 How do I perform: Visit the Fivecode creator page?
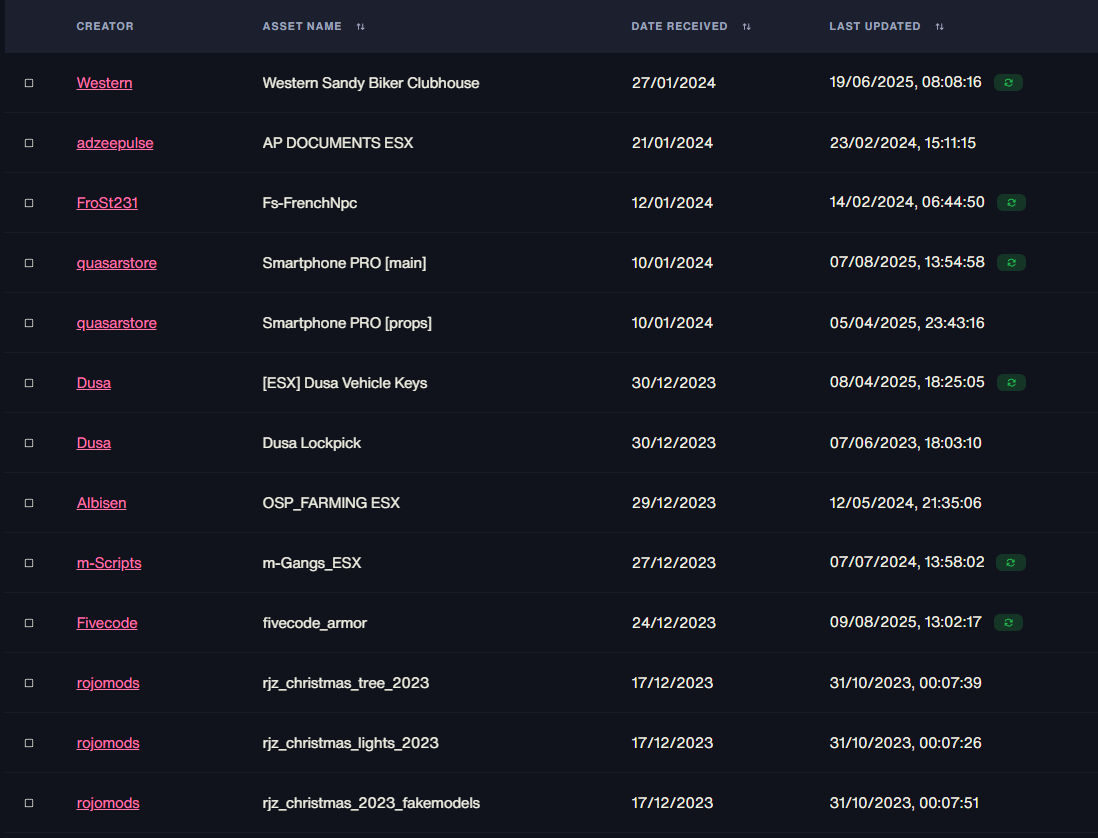pyautogui.click(x=107, y=623)
